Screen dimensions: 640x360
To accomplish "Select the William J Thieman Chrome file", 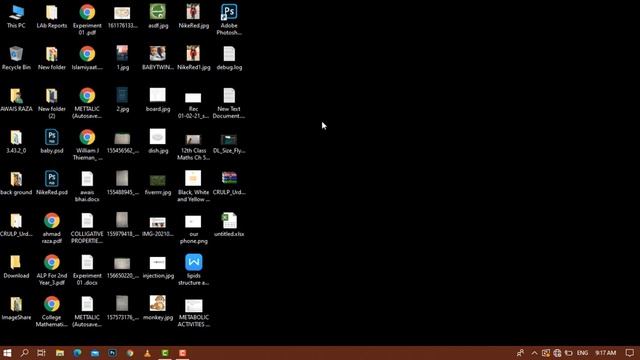I will 87,144.
